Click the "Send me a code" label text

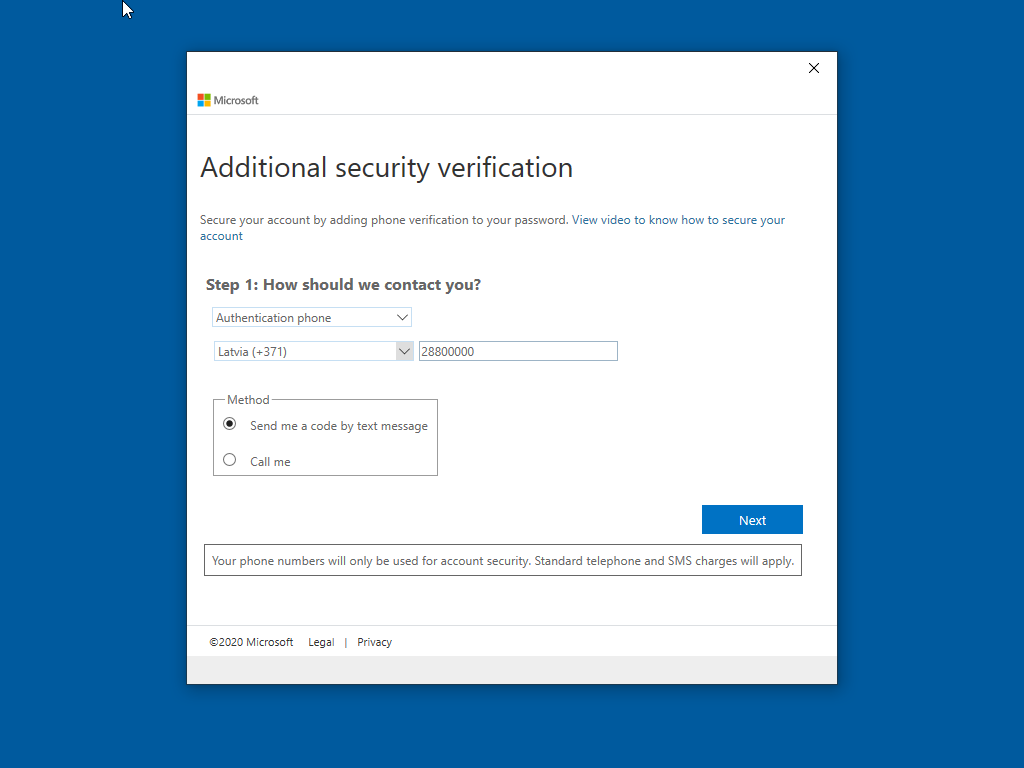tap(339, 426)
